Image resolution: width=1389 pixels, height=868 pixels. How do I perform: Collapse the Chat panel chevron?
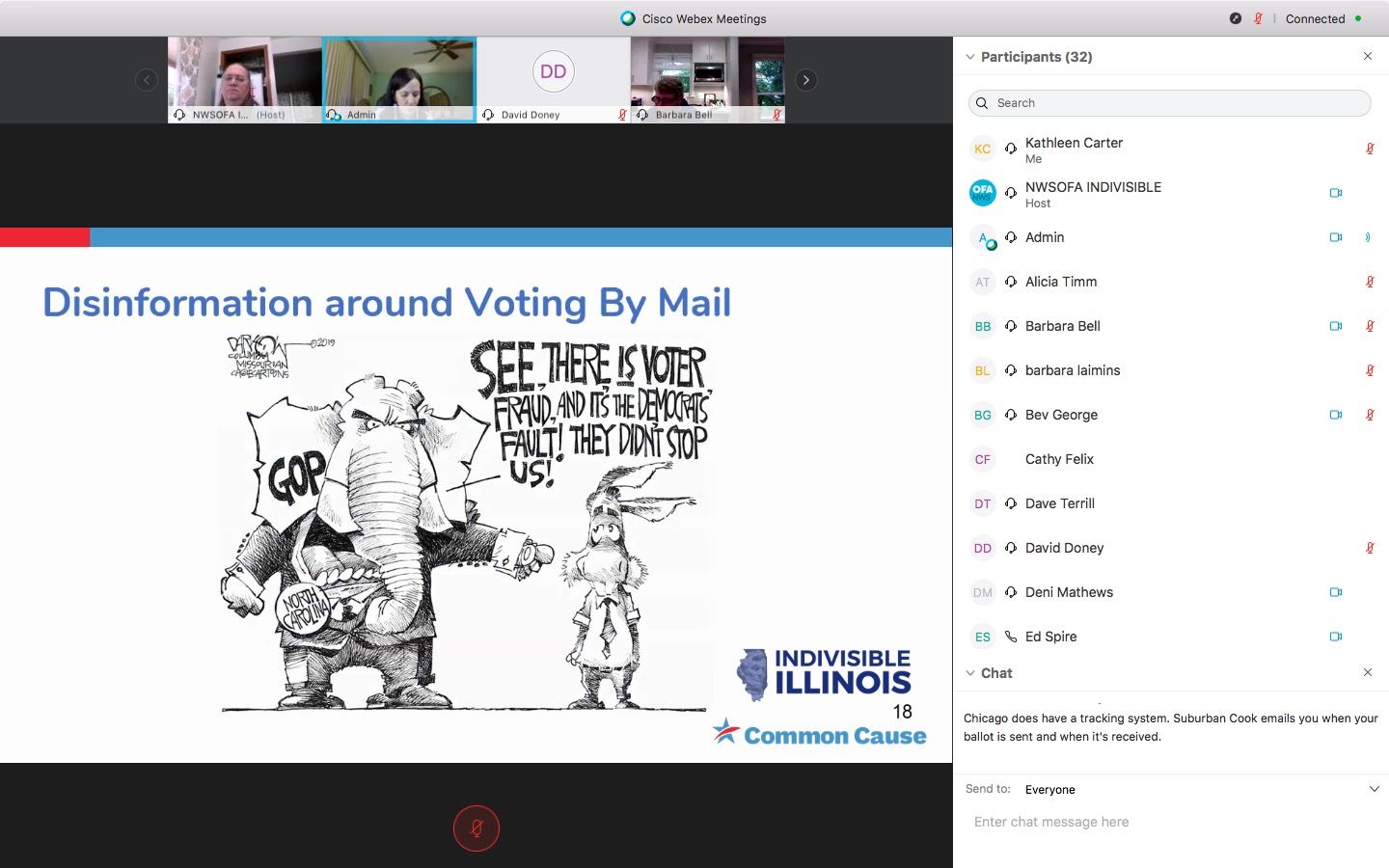click(x=970, y=673)
